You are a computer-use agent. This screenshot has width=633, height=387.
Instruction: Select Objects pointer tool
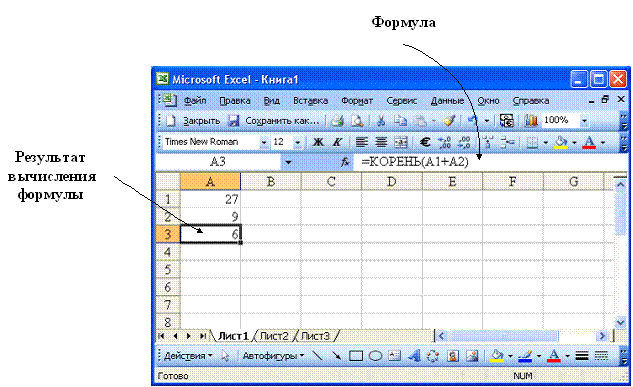pyautogui.click(x=225, y=356)
